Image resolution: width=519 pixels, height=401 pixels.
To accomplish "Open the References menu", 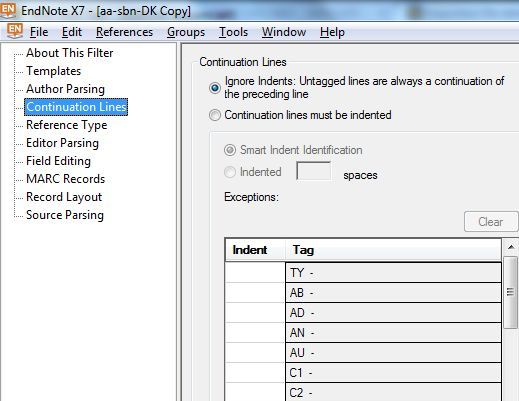I will tap(124, 32).
